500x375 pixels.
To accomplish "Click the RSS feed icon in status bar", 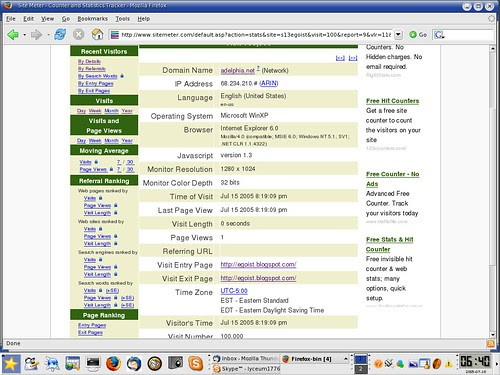I will pos(490,344).
